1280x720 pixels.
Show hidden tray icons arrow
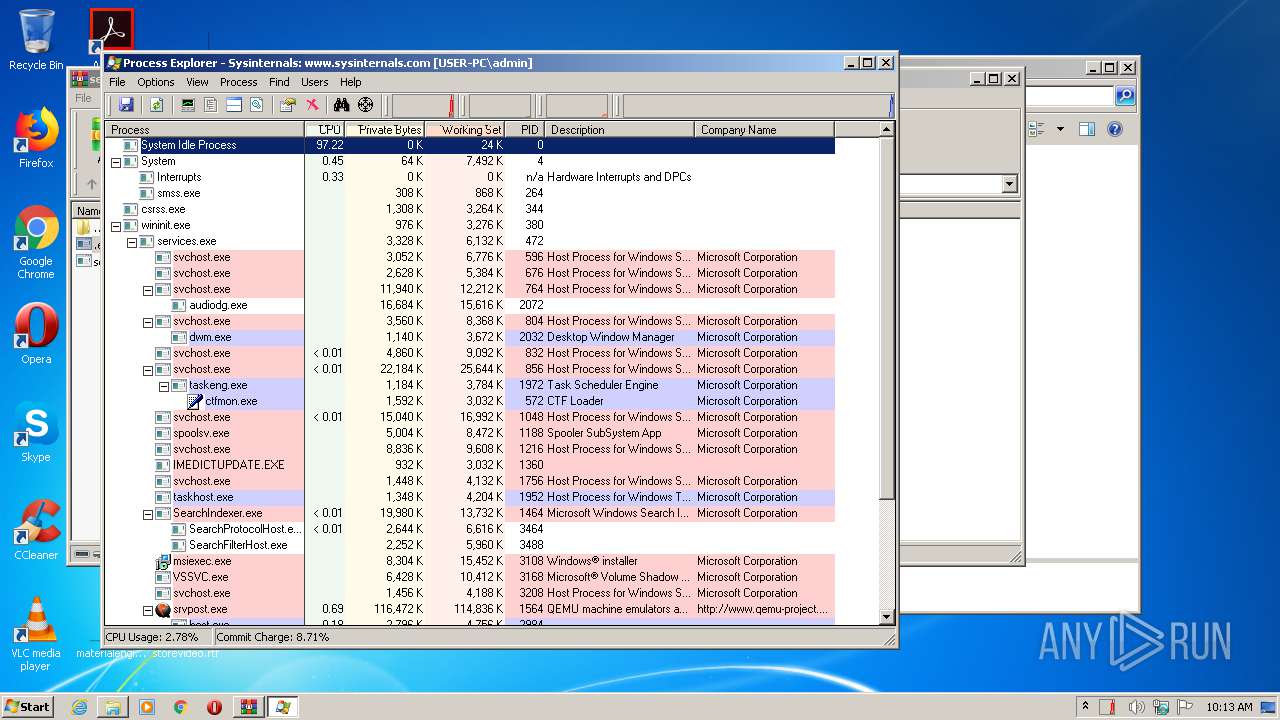coord(1085,706)
